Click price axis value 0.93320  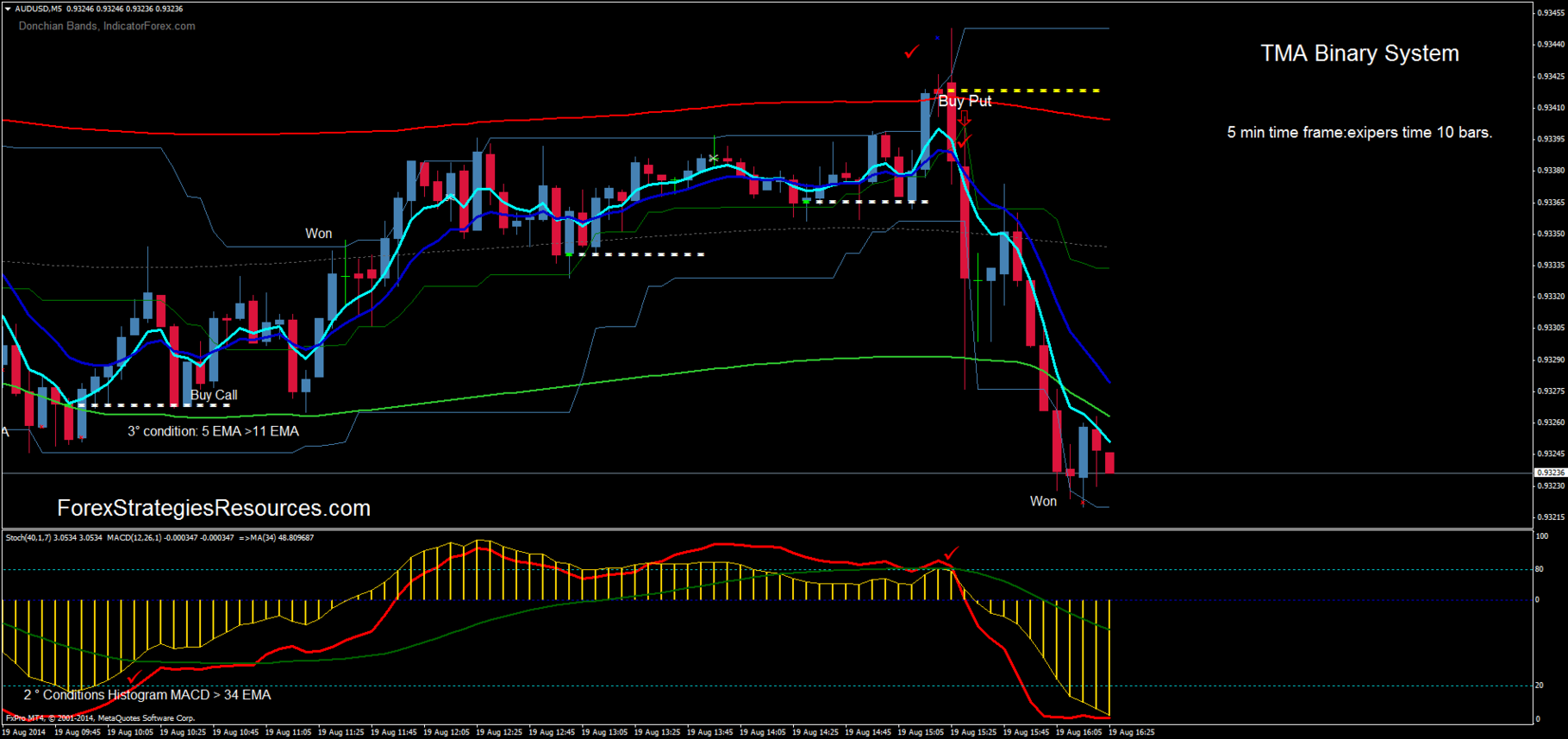[x=1551, y=297]
